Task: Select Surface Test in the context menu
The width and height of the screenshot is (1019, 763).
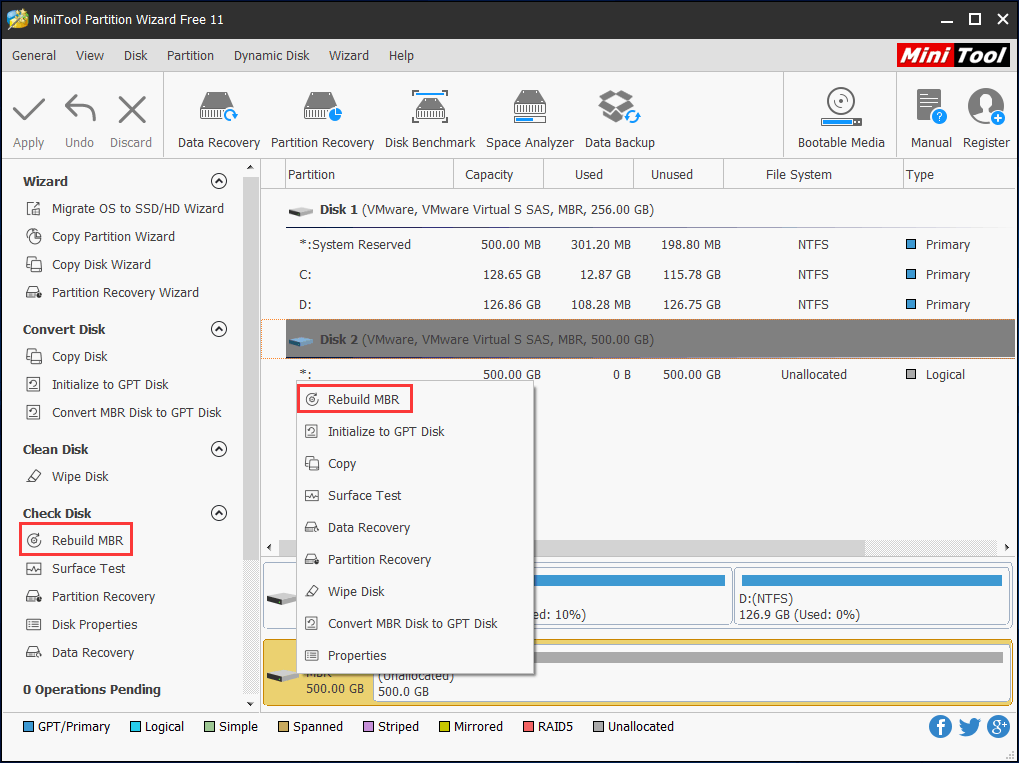Action: click(x=415, y=495)
